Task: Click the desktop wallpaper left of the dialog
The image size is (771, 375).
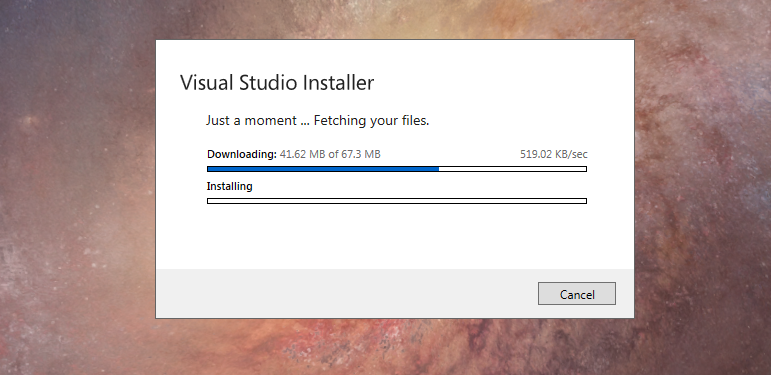Action: point(78,187)
